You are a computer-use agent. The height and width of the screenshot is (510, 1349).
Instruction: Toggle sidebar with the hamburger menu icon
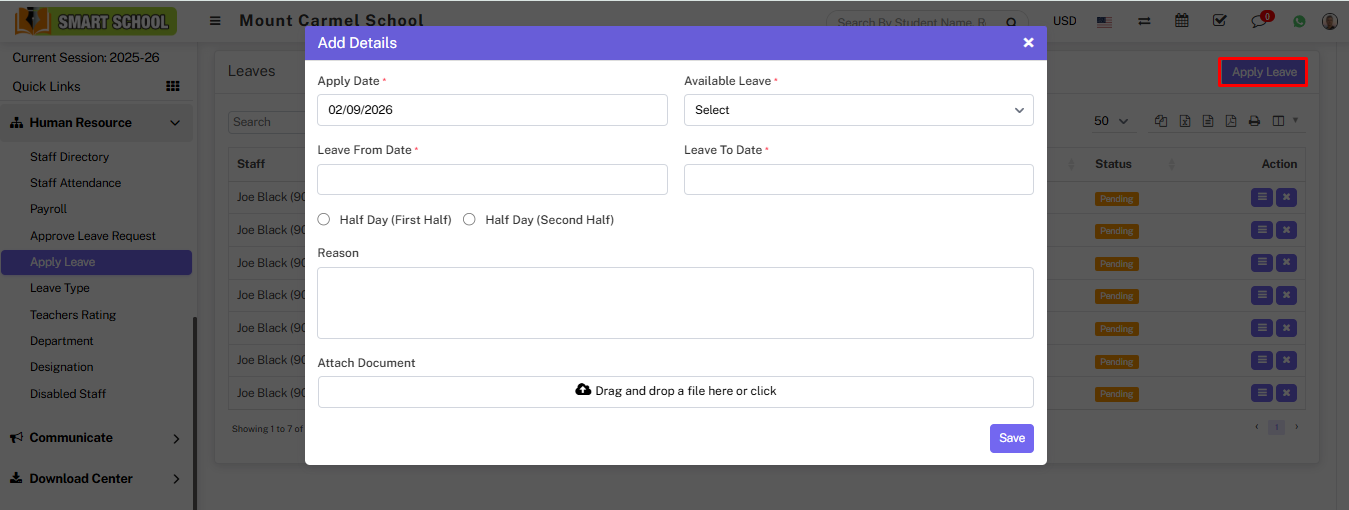click(x=215, y=21)
